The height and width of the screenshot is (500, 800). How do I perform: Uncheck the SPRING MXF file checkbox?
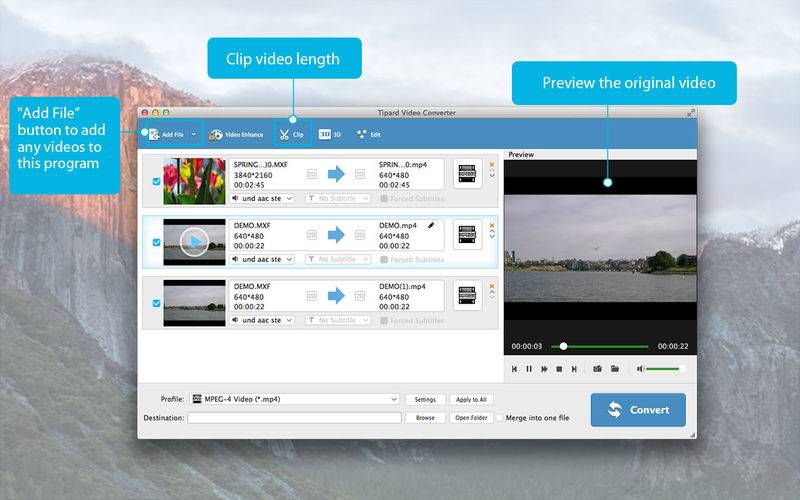(x=157, y=181)
